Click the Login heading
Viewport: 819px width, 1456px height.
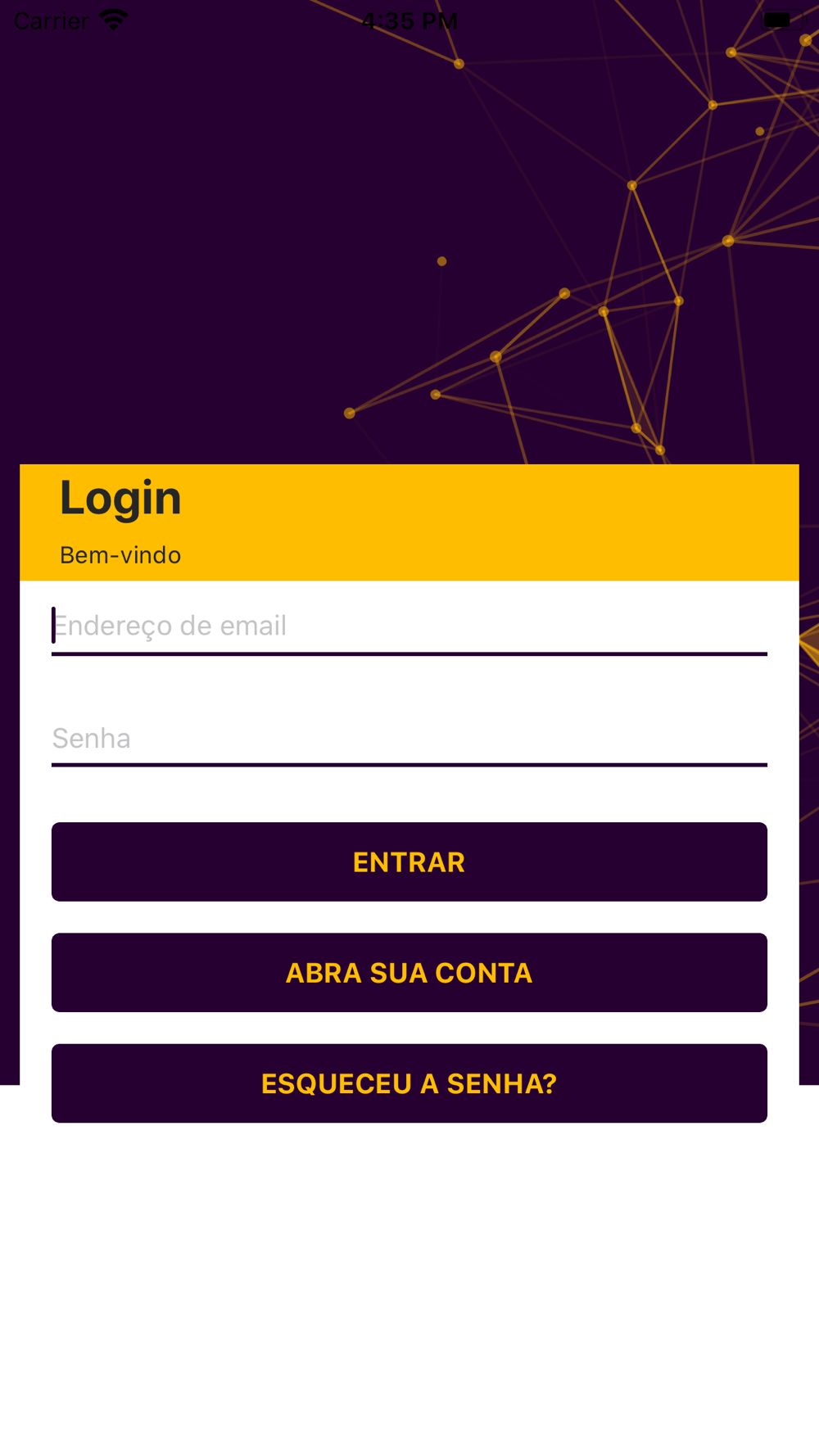[120, 498]
